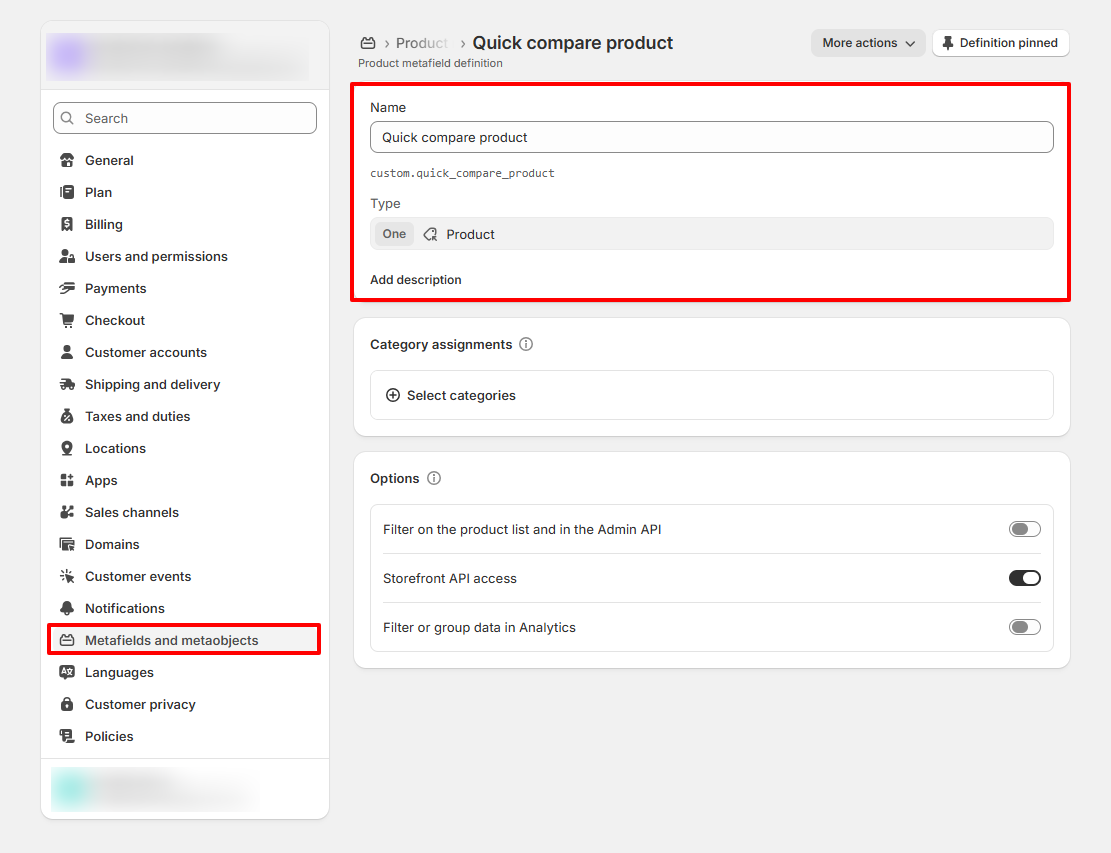Click the Metafields and metaobjects icon
The width and height of the screenshot is (1111, 853).
point(67,640)
